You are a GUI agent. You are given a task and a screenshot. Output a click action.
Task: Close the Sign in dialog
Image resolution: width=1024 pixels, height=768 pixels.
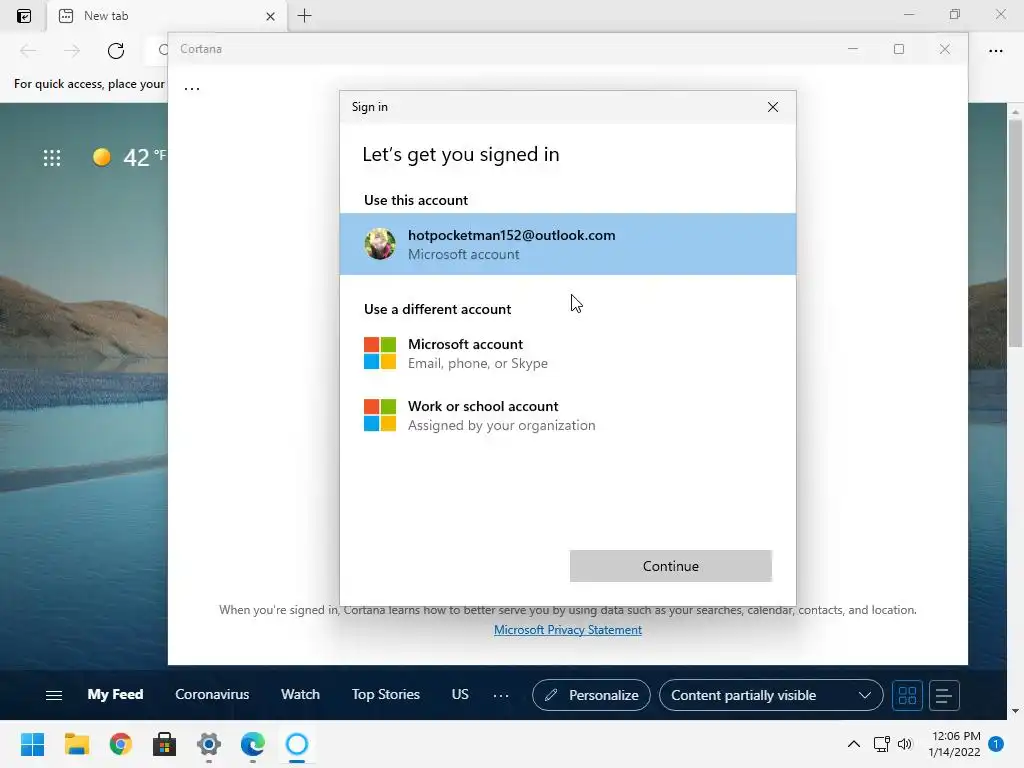[773, 107]
